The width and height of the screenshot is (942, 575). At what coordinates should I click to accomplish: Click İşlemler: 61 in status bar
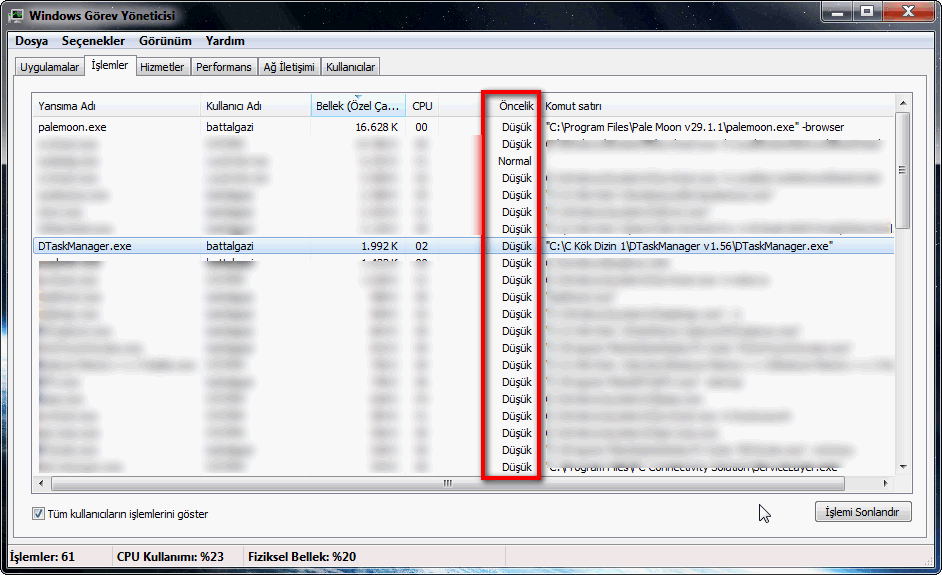(42, 557)
